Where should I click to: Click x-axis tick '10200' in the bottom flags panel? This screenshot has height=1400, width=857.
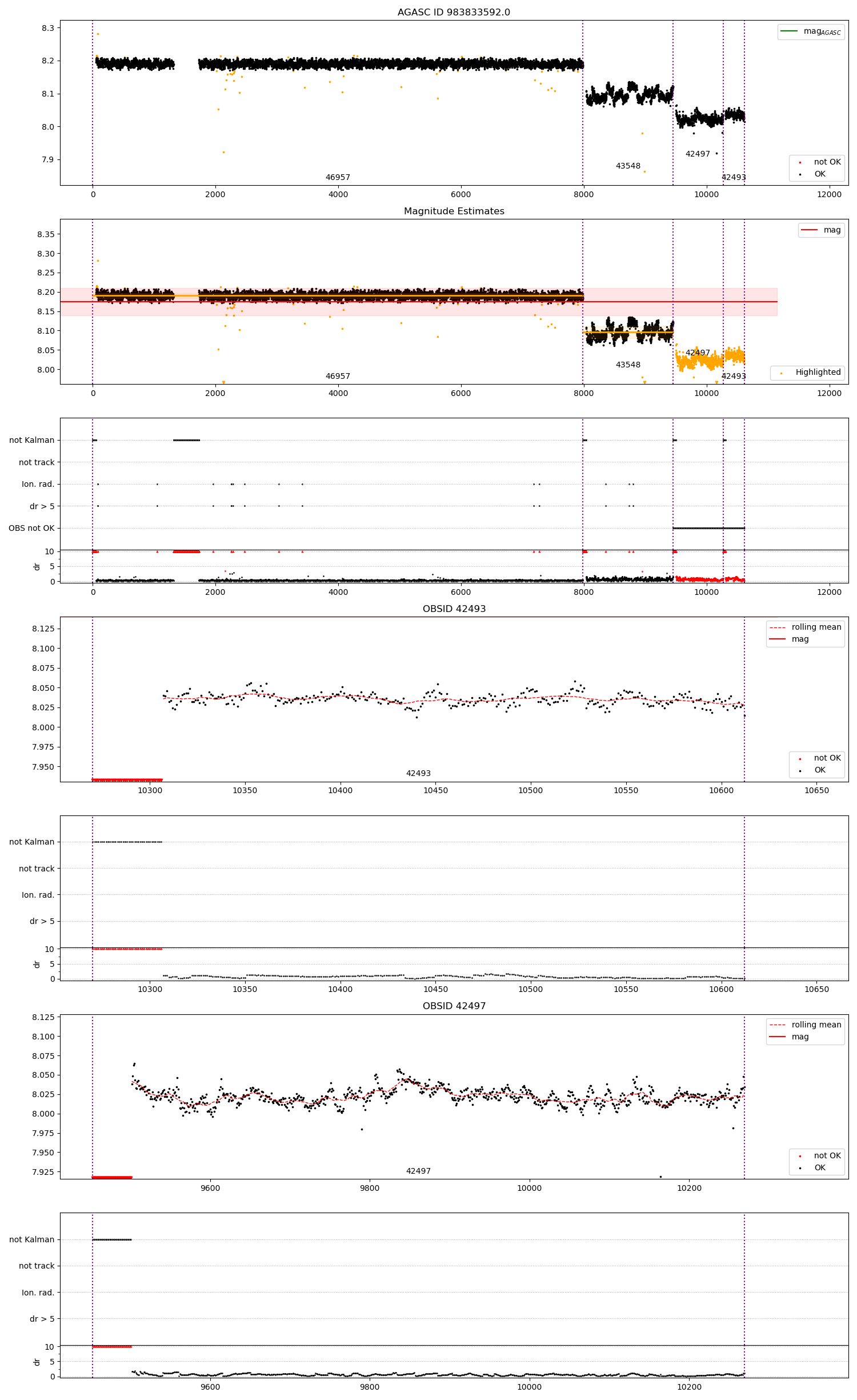pyautogui.click(x=689, y=1387)
